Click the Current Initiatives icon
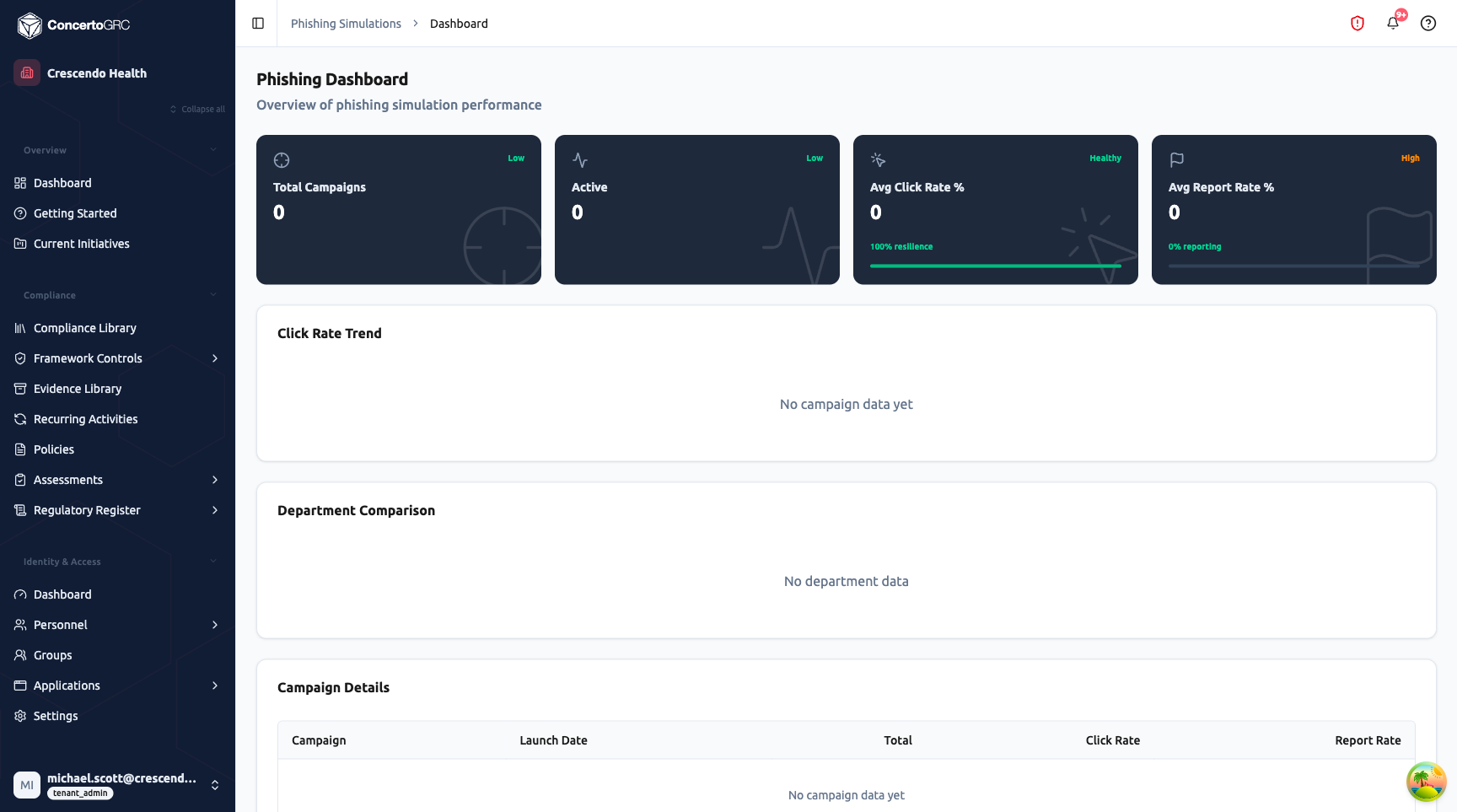 [20, 244]
